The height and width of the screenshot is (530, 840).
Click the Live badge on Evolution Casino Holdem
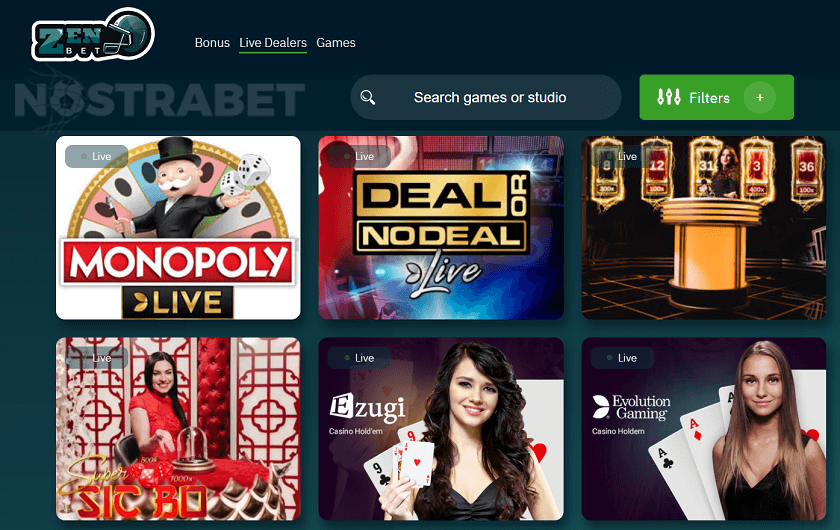click(622, 358)
